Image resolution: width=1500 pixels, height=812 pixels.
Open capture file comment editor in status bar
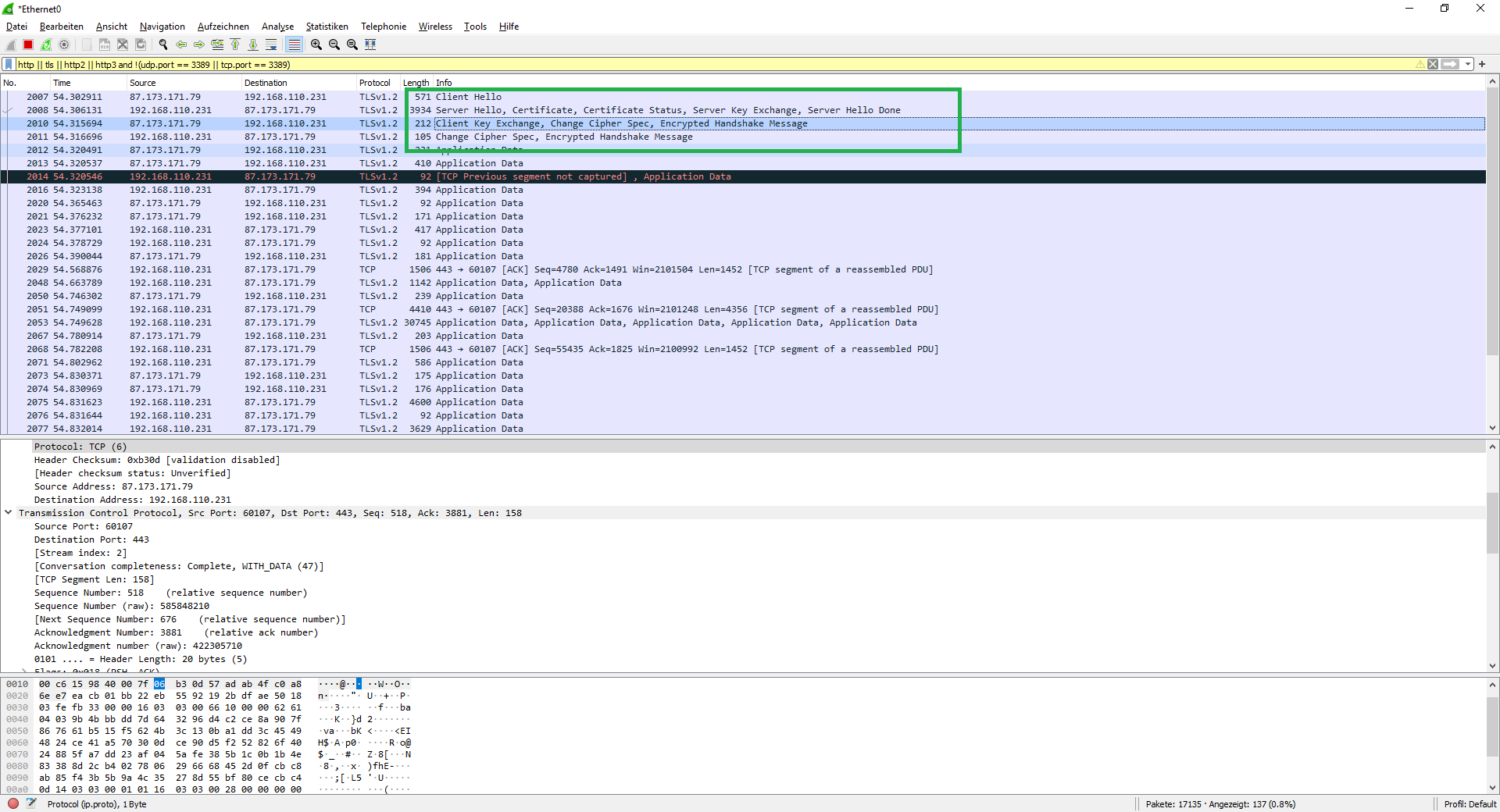click(x=31, y=803)
